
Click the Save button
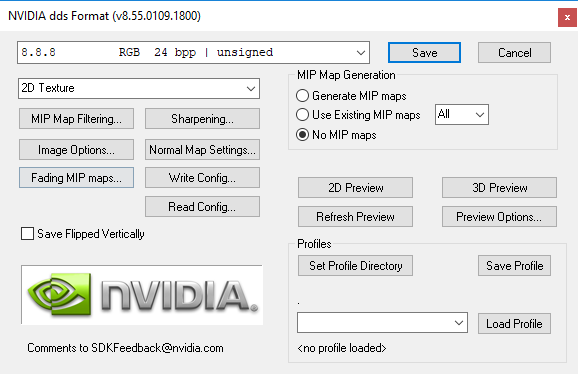click(x=424, y=53)
